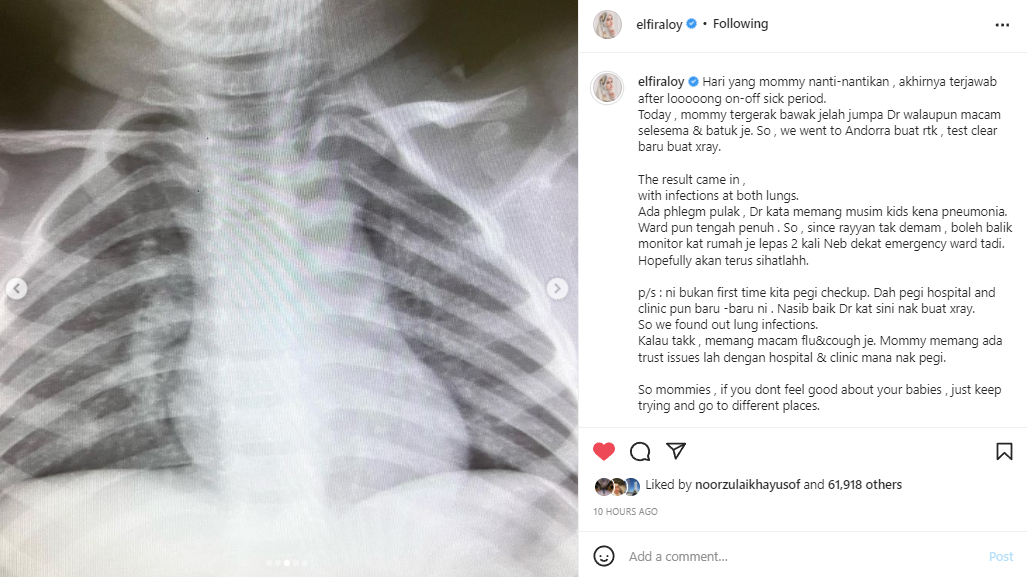Open the emoji picker smiley icon

coord(604,556)
